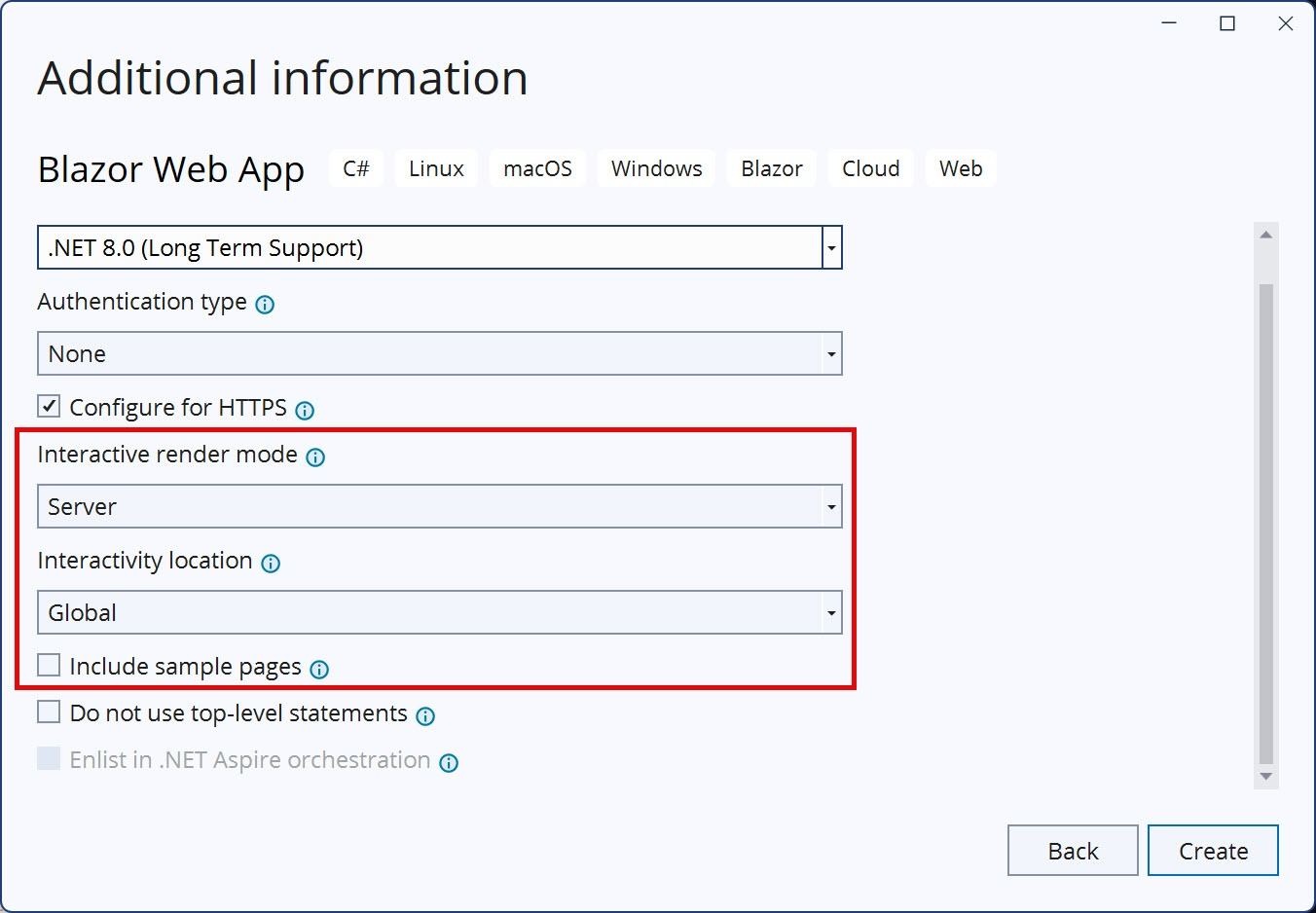Show info for Interactivity location
The image size is (1316, 913).
[271, 564]
